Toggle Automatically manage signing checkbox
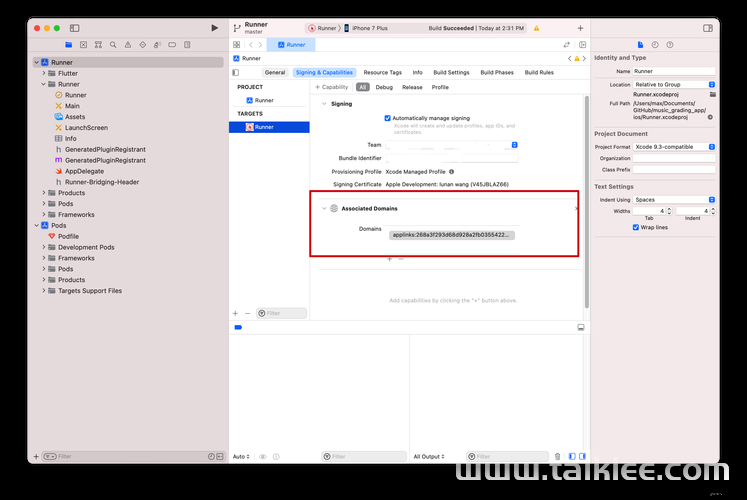 387,118
